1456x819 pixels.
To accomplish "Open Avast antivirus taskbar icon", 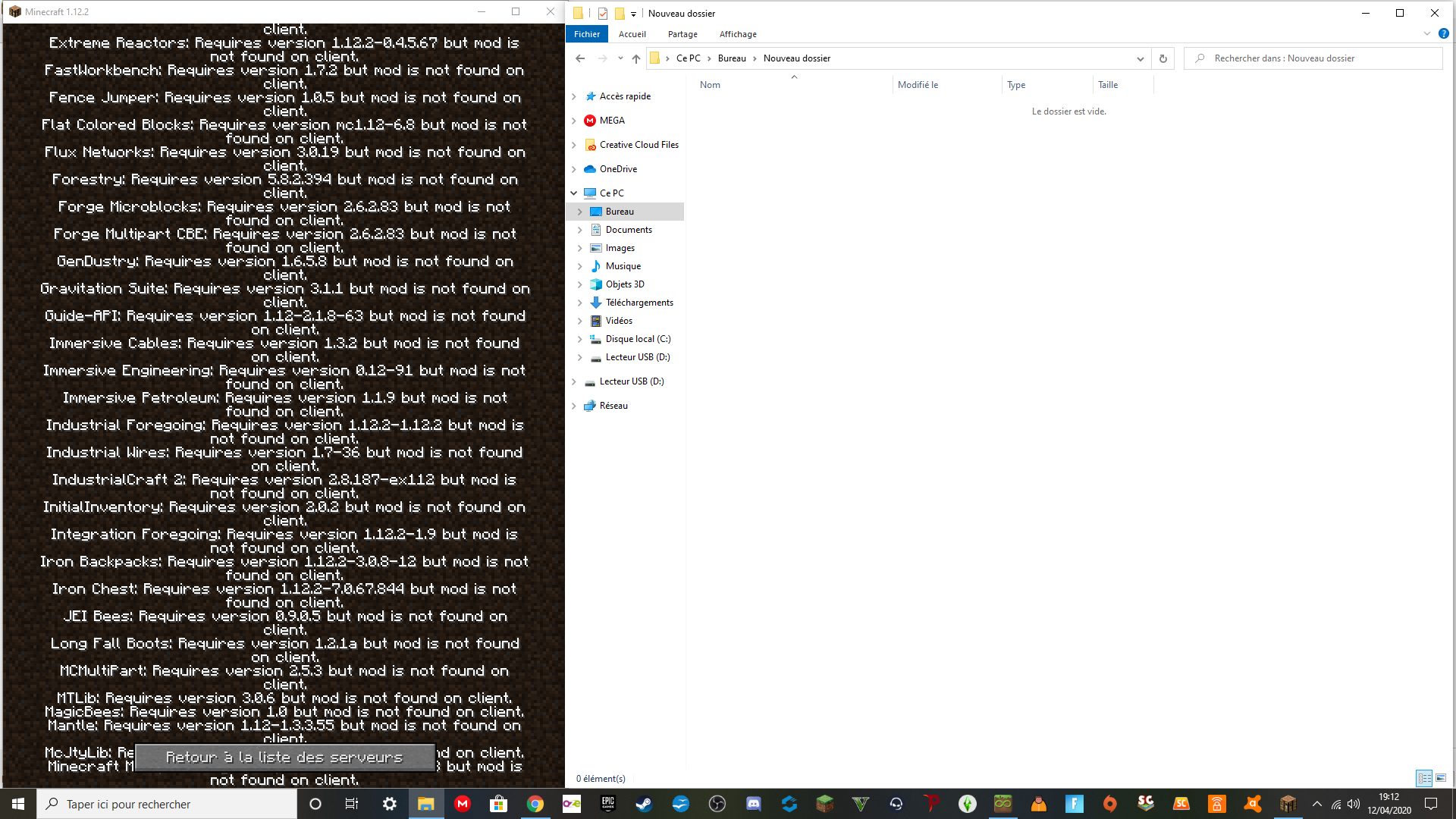I will point(1252,804).
